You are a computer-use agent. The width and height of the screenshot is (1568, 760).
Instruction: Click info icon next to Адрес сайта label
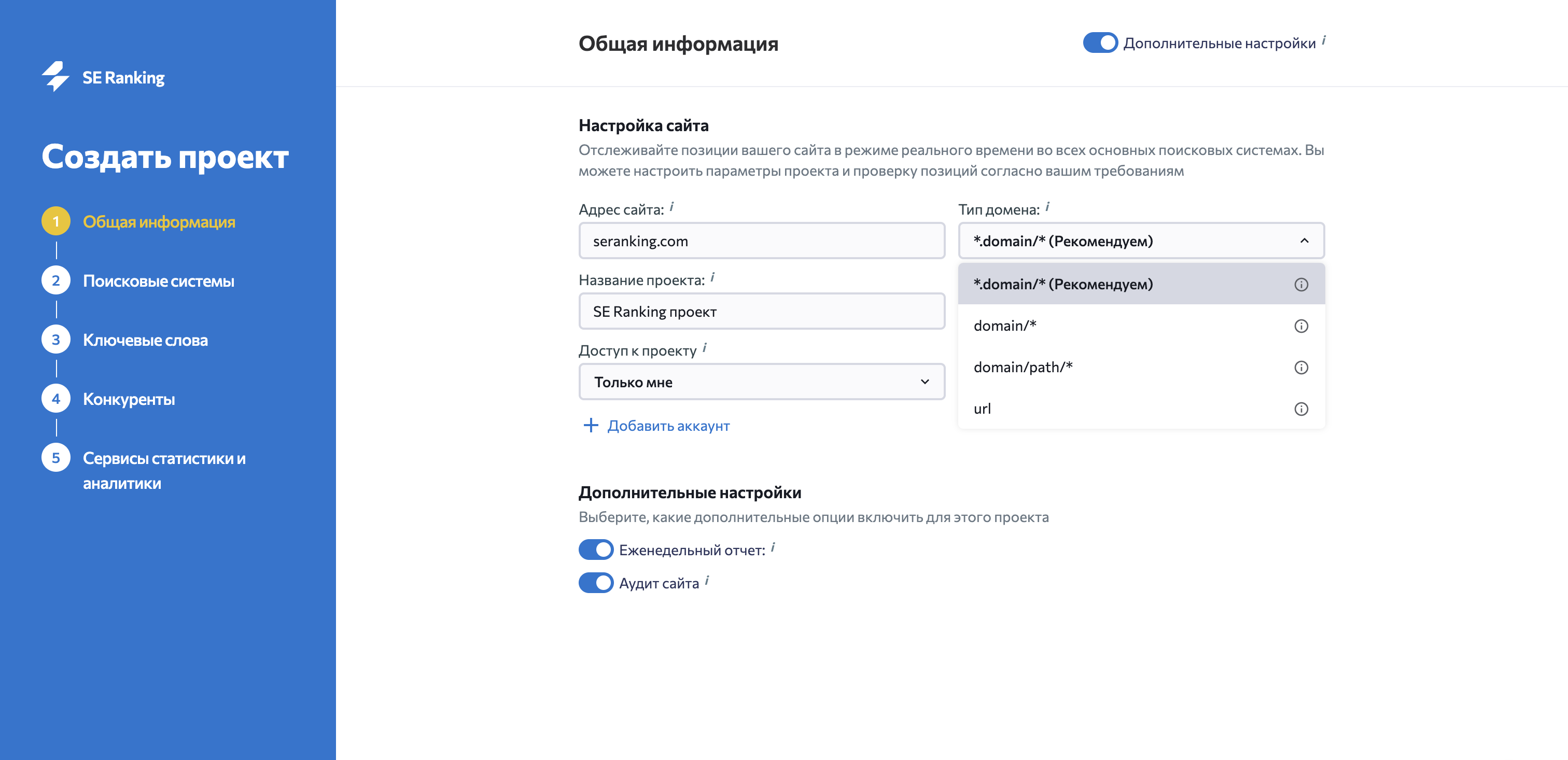click(671, 207)
